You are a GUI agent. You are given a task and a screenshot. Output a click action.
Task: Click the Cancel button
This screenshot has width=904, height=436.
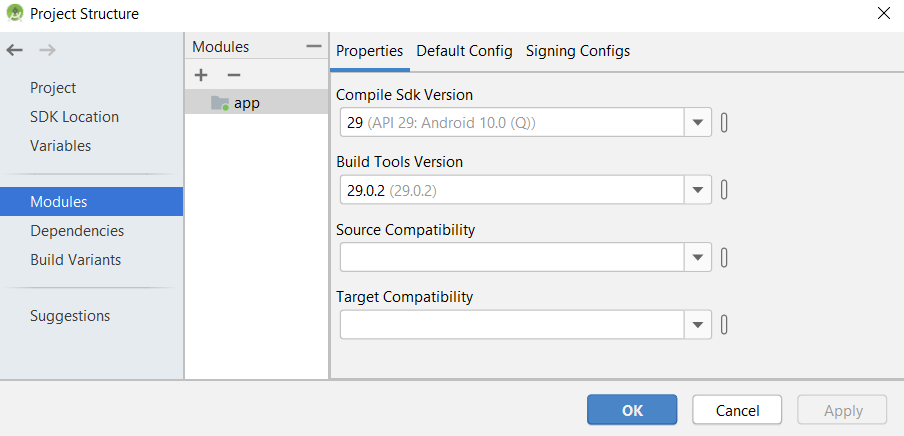pyautogui.click(x=737, y=410)
